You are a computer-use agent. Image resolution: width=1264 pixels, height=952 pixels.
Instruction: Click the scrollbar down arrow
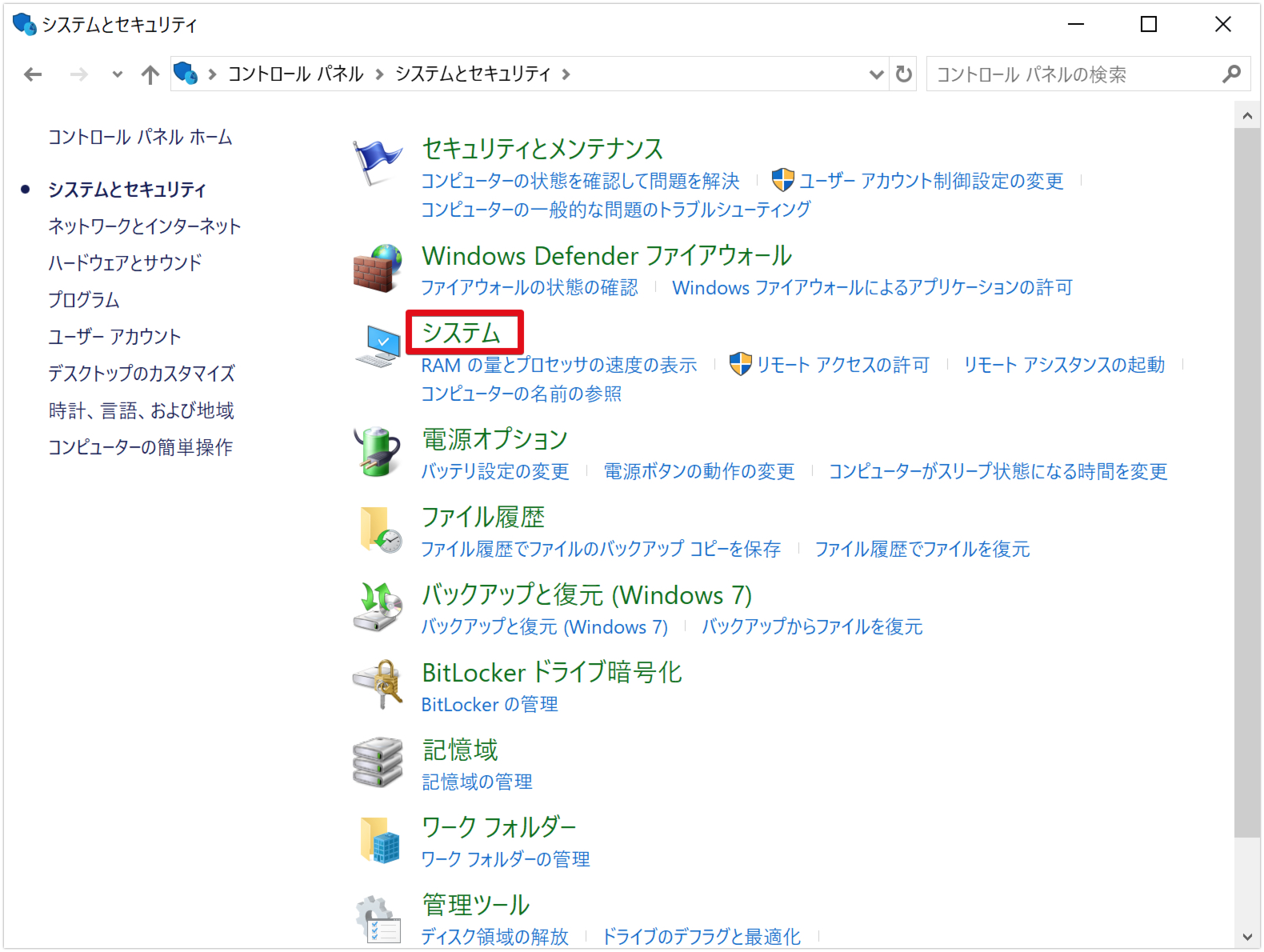1246,937
